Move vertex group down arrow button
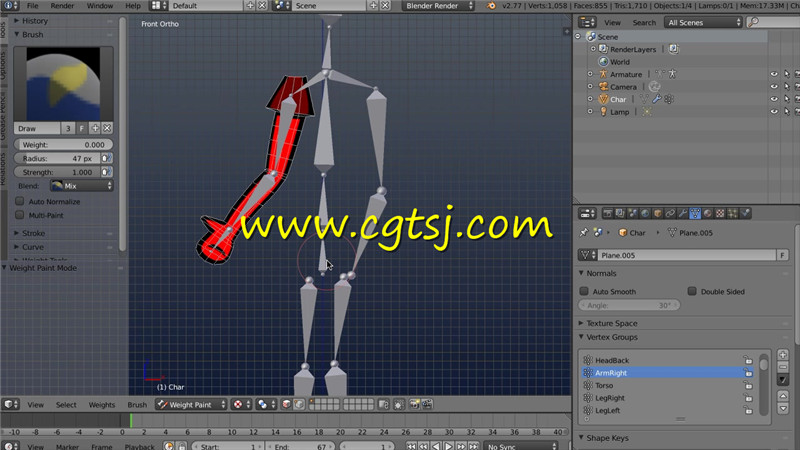The image size is (800, 450). 783,408
